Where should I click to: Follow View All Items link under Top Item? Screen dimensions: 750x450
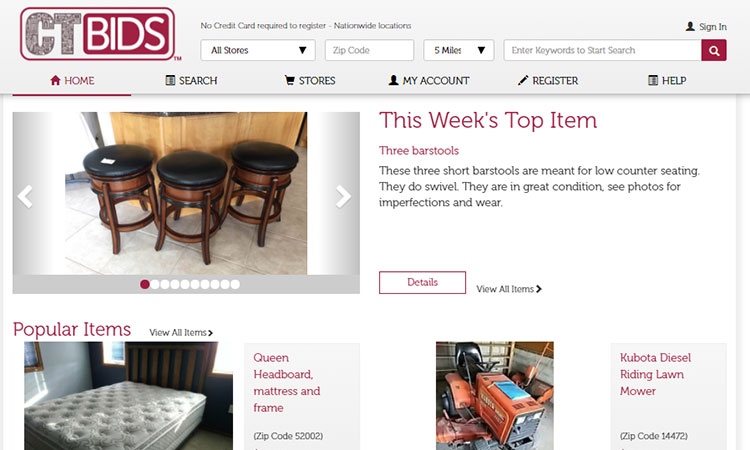pos(509,289)
